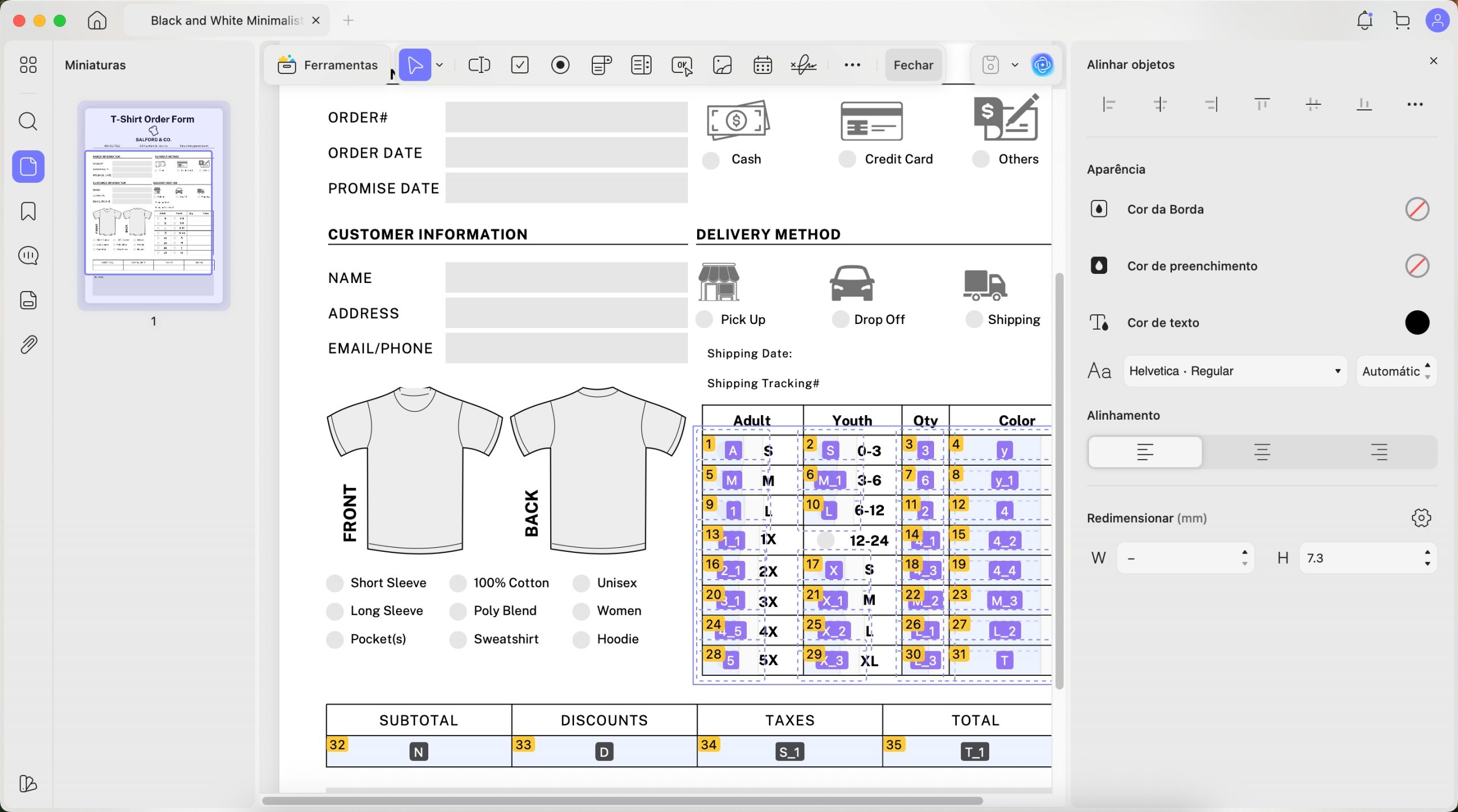1458x812 pixels.
Task: Open the attachments sidebar panel
Action: point(28,345)
